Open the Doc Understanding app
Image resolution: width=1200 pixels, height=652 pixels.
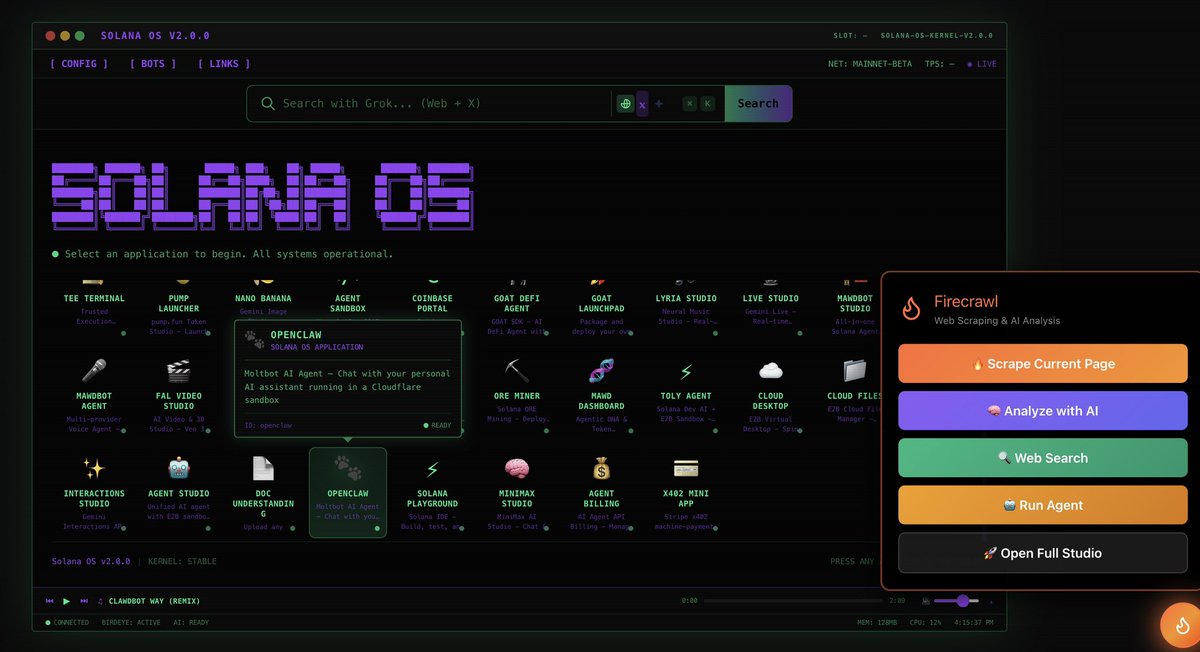pos(263,492)
